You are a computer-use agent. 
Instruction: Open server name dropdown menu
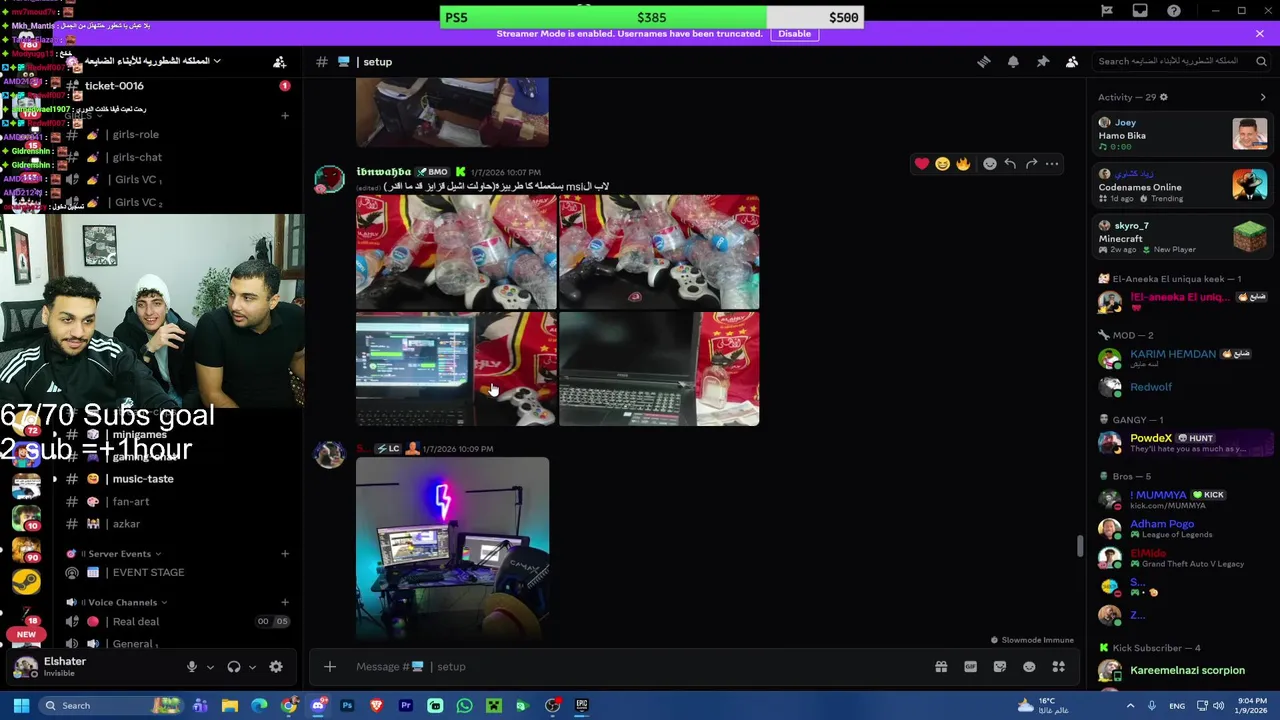pyautogui.click(x=152, y=61)
